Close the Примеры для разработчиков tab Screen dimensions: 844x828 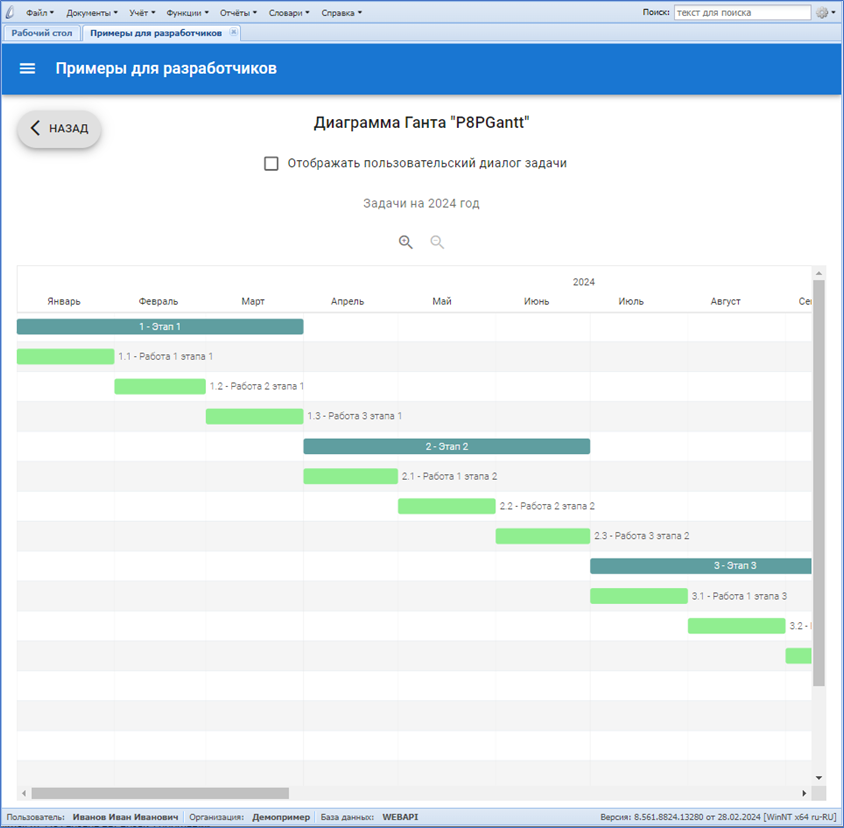(233, 32)
